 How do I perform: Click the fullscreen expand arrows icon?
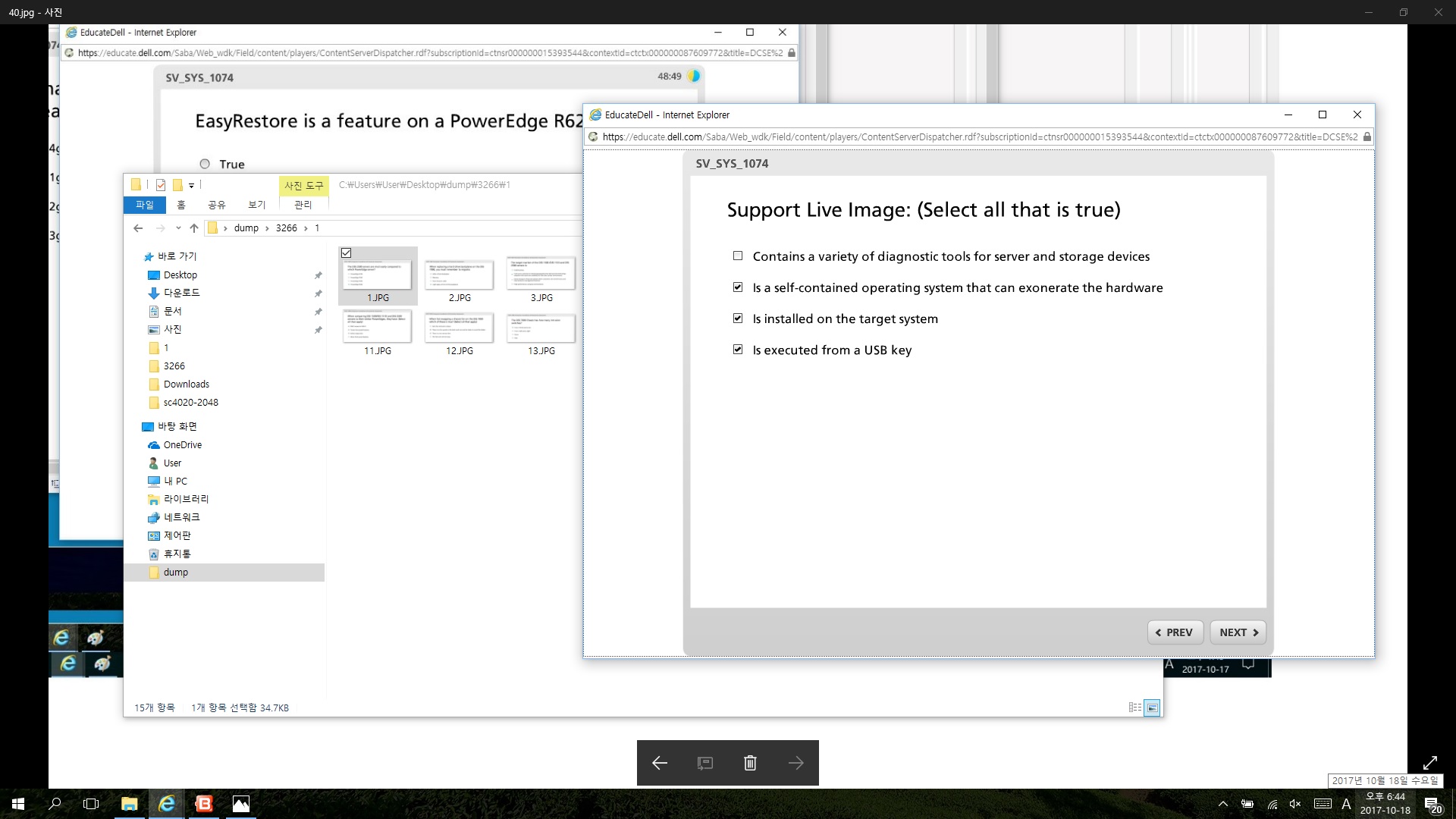(x=1429, y=763)
